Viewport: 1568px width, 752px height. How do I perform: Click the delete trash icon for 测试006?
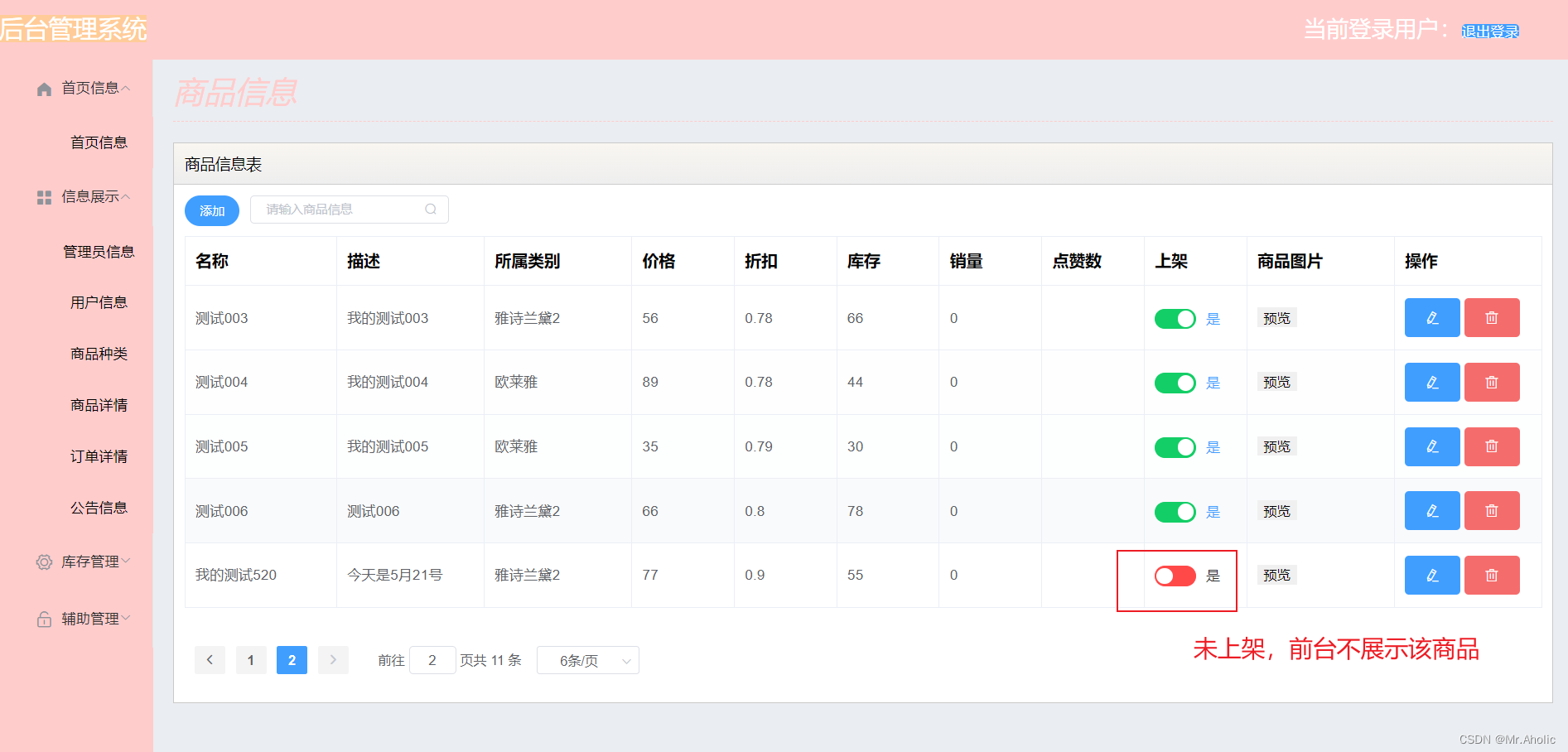1491,510
